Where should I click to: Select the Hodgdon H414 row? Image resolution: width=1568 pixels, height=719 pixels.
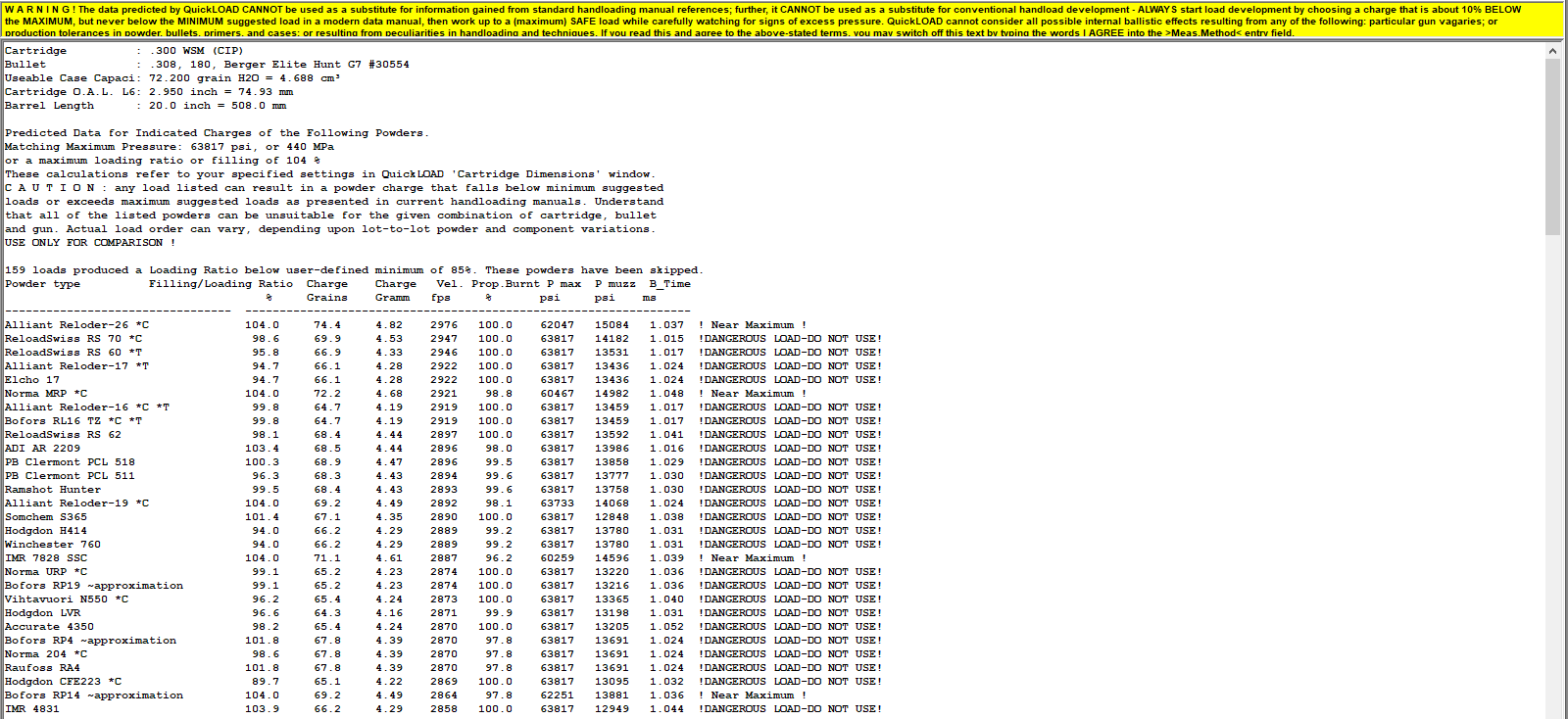pos(443,531)
